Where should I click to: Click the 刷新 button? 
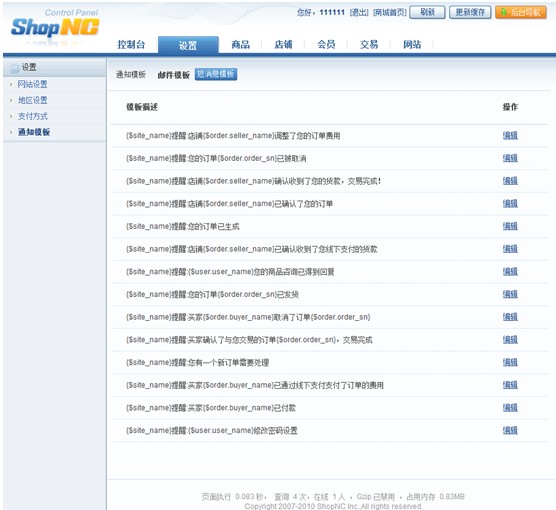427,12
